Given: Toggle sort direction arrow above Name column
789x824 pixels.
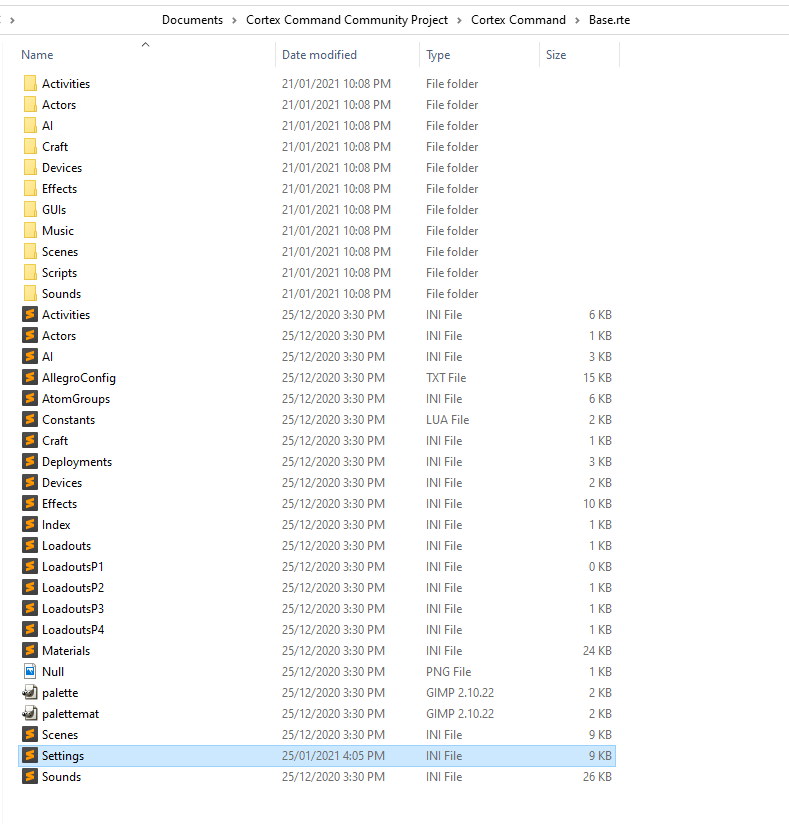Looking at the screenshot, I should [x=146, y=45].
